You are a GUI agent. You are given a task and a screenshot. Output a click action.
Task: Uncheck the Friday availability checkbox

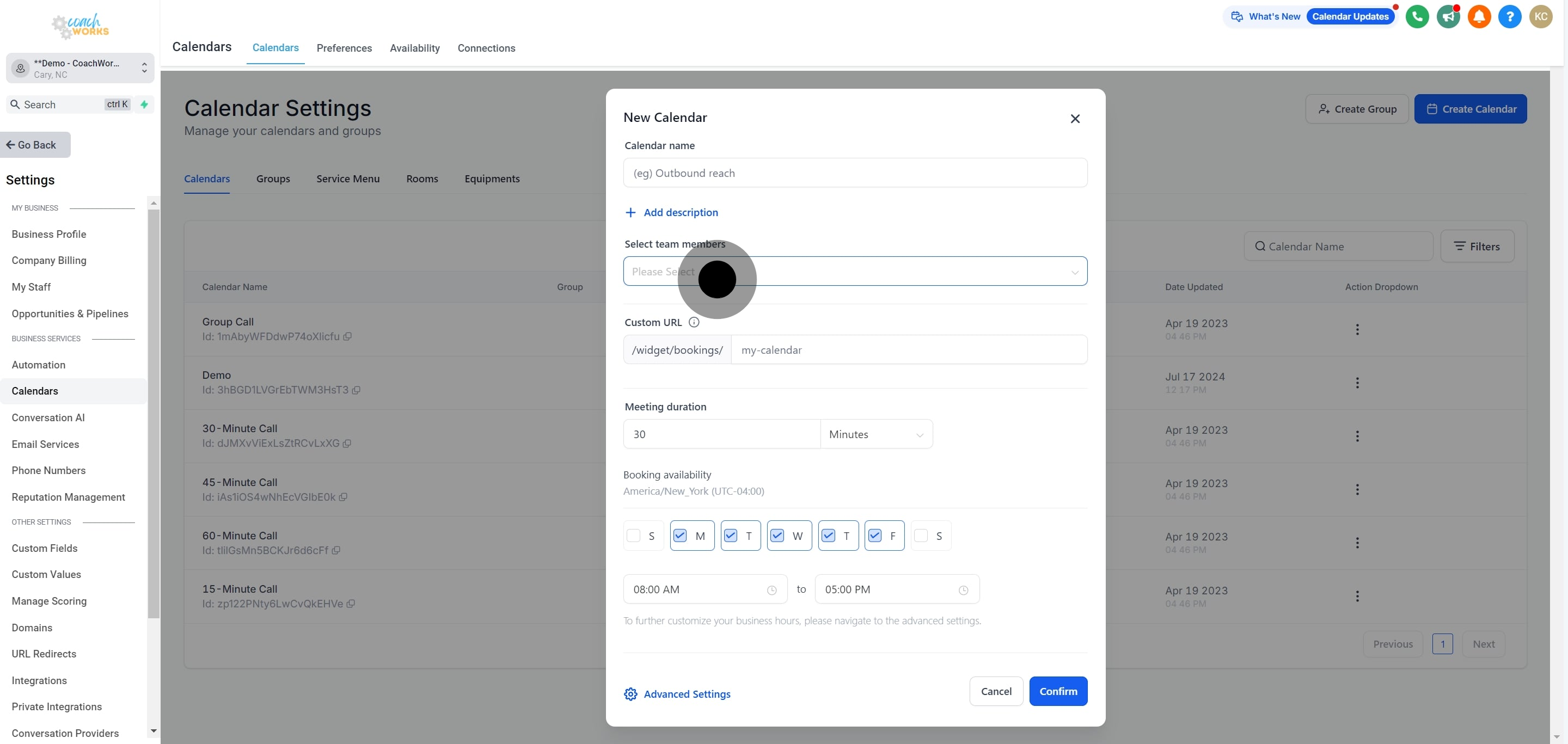(875, 536)
